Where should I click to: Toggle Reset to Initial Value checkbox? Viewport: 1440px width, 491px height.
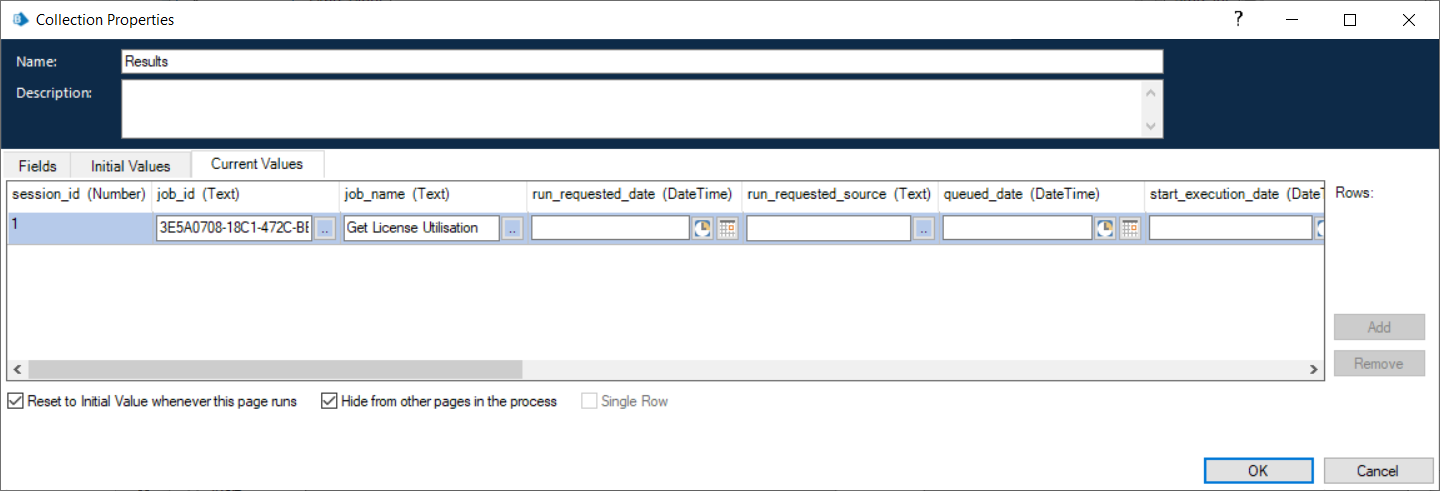coord(15,401)
